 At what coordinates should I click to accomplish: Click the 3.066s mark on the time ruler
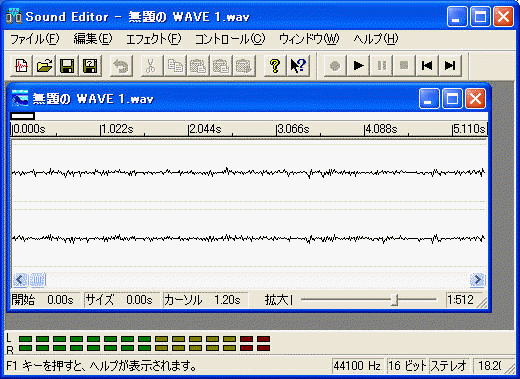point(293,129)
